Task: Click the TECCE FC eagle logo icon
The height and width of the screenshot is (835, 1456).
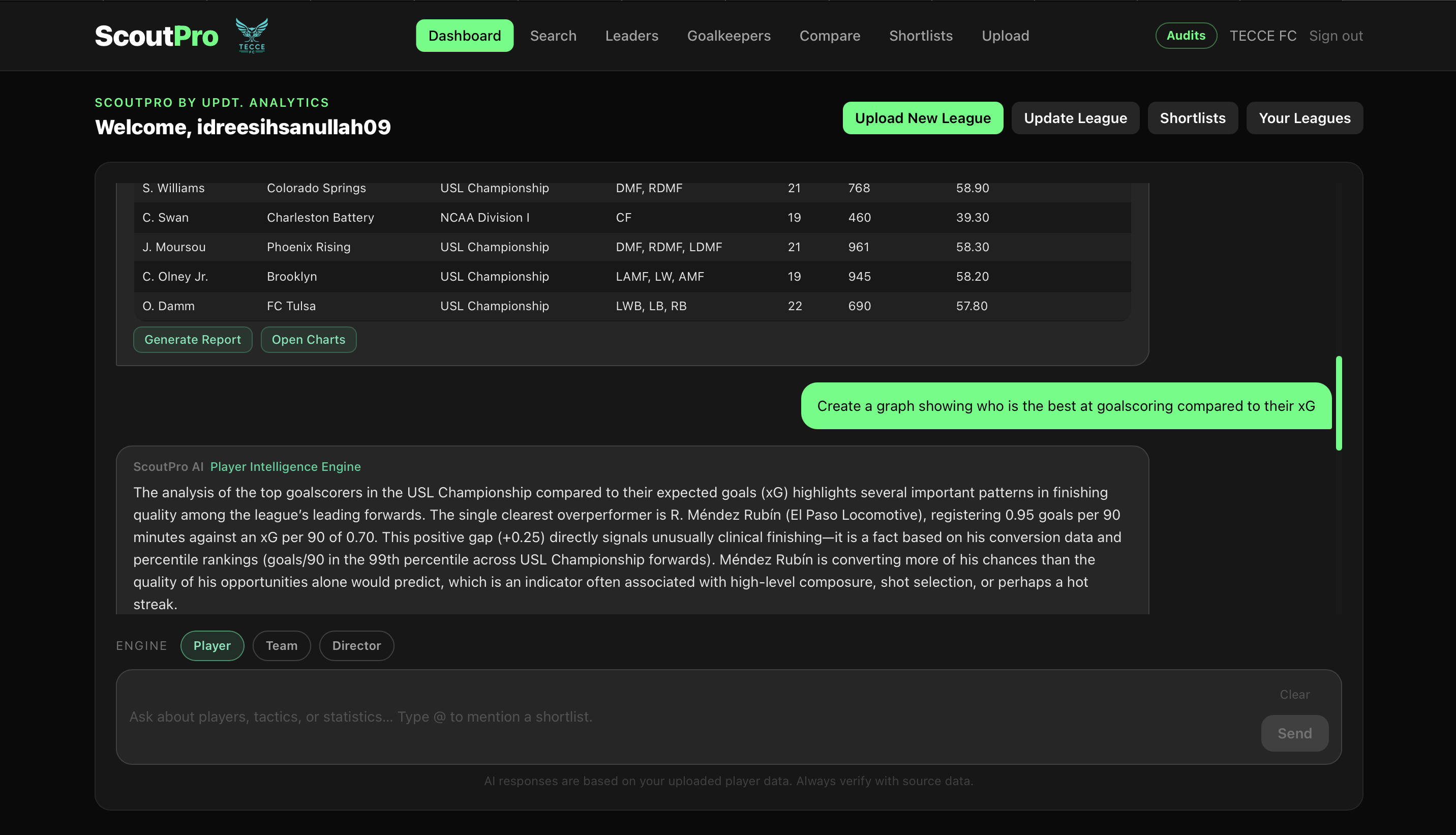Action: [x=252, y=35]
